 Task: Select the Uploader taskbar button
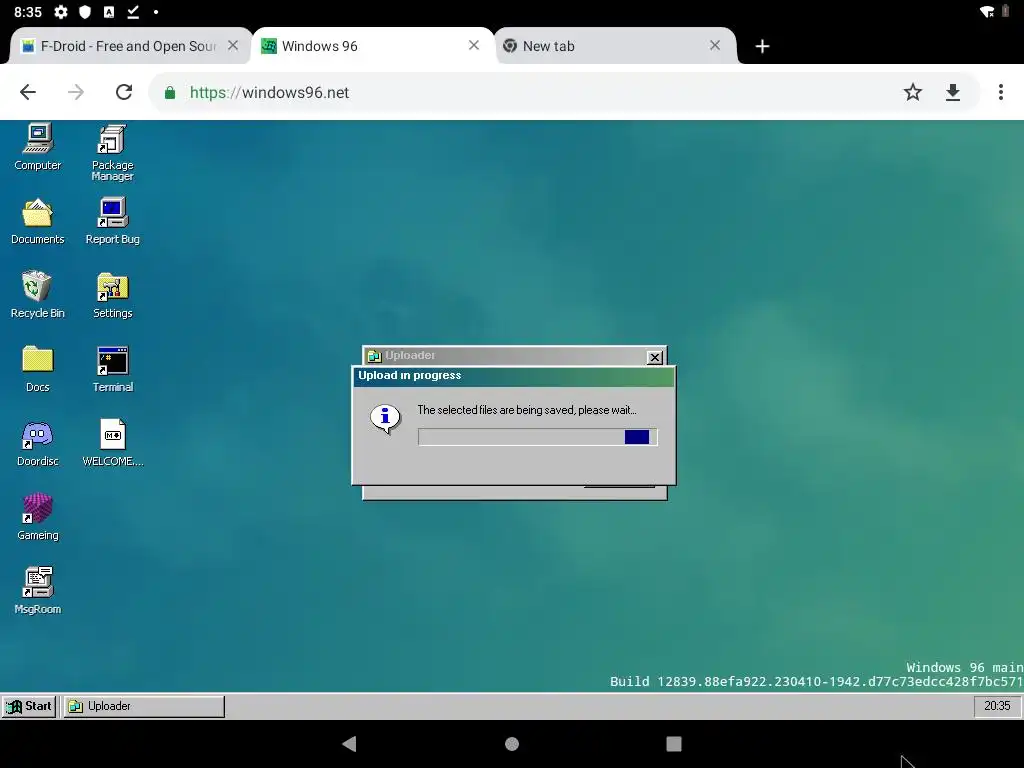(x=144, y=706)
